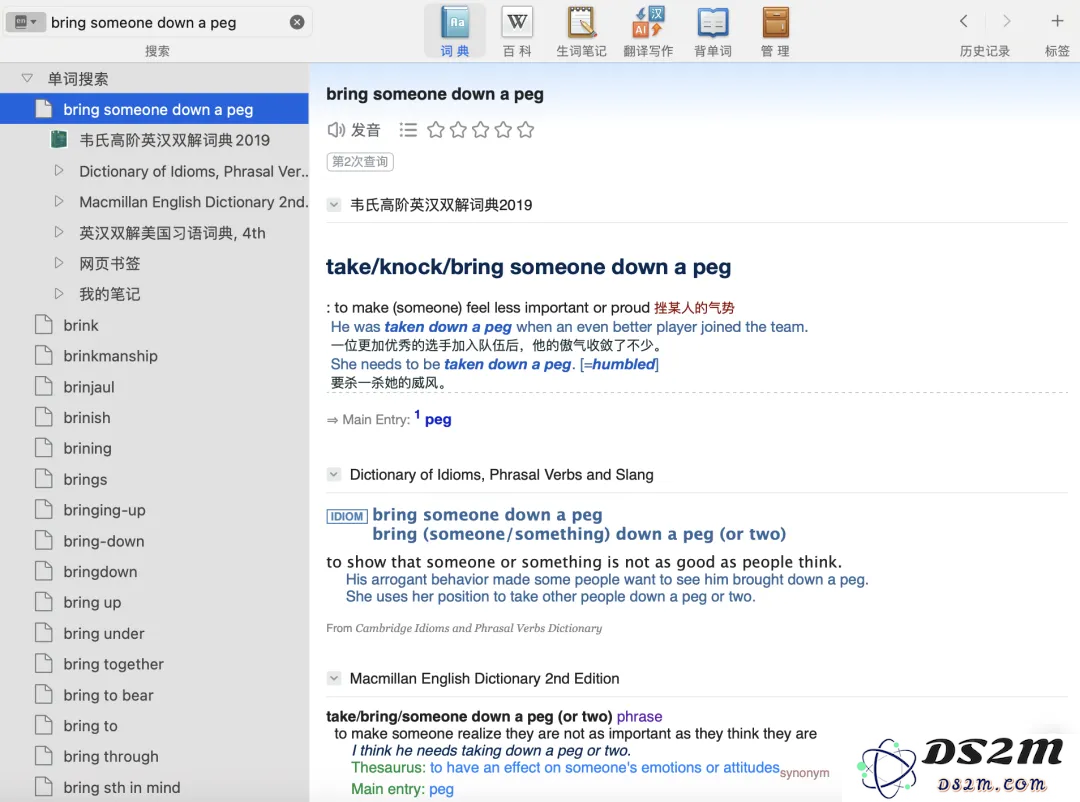Rate the word with the first star

coord(435,130)
